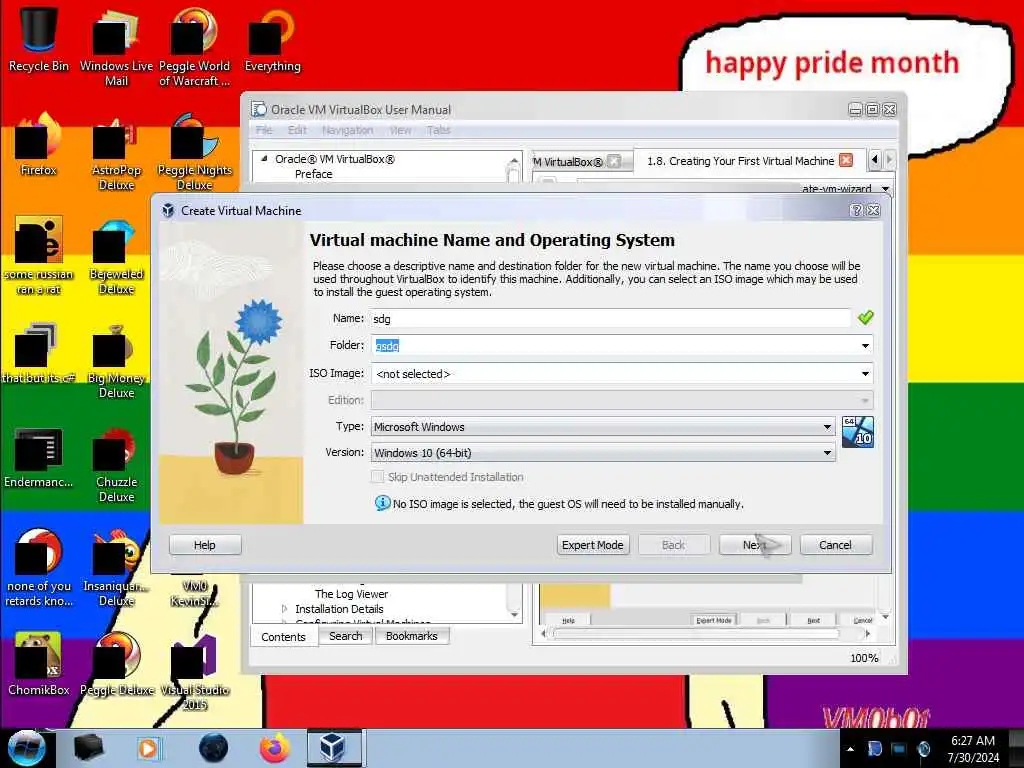Click the Help button in wizard
This screenshot has width=1024, height=768.
click(x=204, y=545)
